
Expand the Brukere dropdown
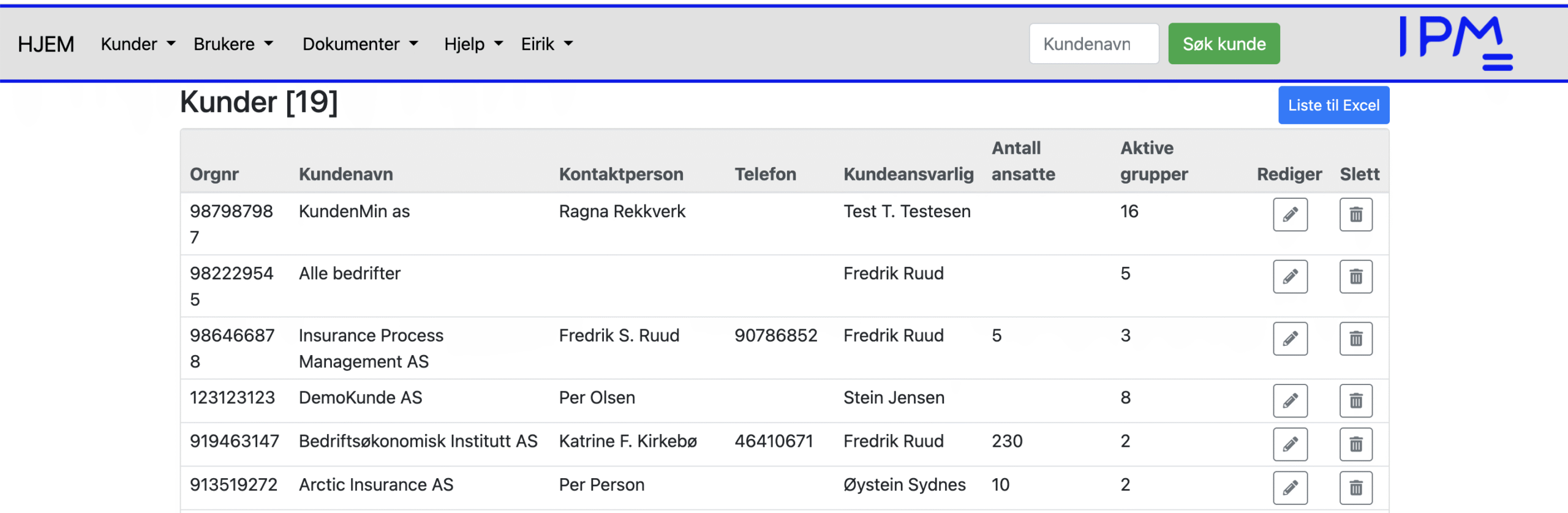pos(233,44)
